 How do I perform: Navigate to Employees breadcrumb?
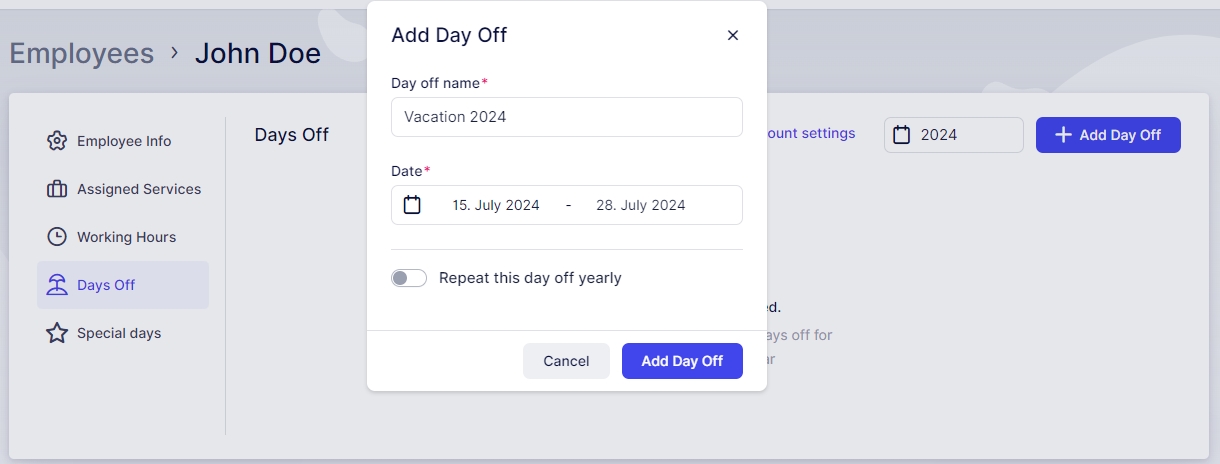point(82,53)
